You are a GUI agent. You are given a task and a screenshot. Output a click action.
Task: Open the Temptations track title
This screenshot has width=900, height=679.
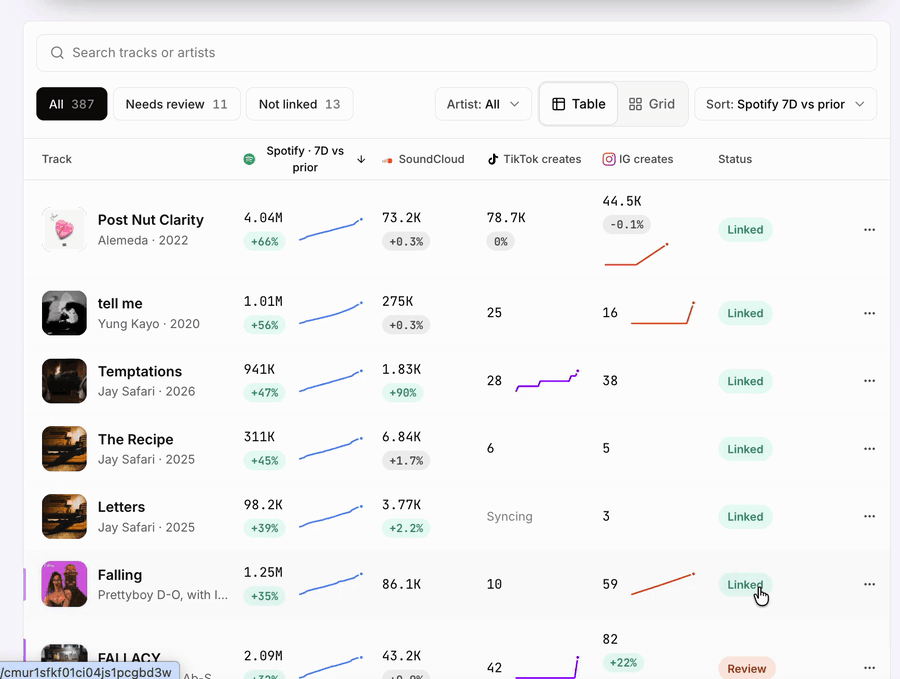(139, 371)
